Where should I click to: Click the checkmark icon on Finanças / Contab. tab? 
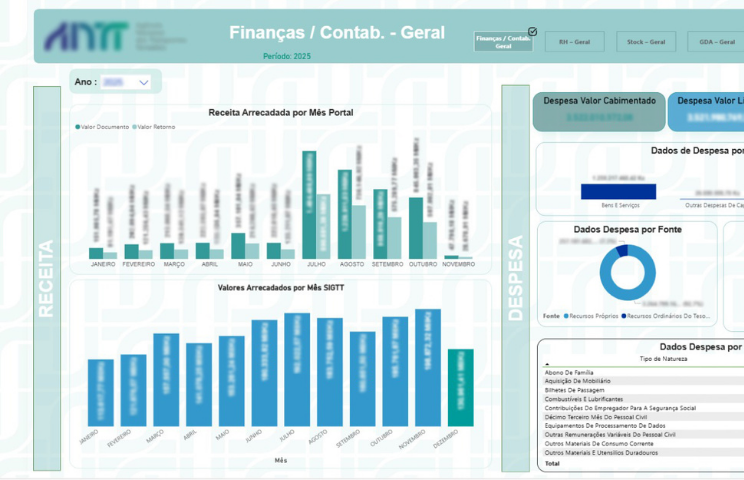click(532, 32)
